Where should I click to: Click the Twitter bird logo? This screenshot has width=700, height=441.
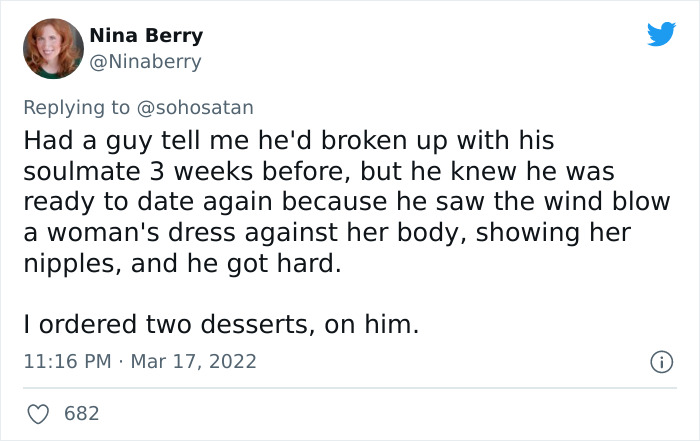click(661, 35)
